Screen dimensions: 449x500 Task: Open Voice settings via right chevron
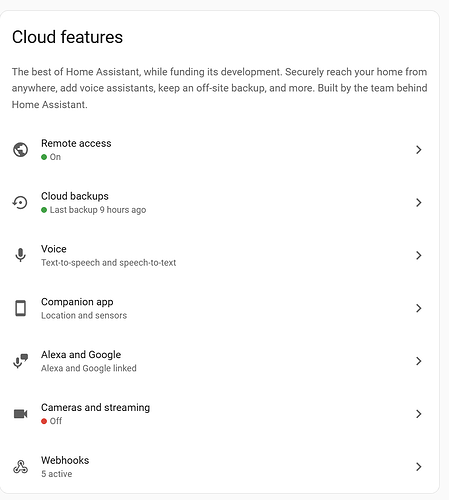coord(419,255)
